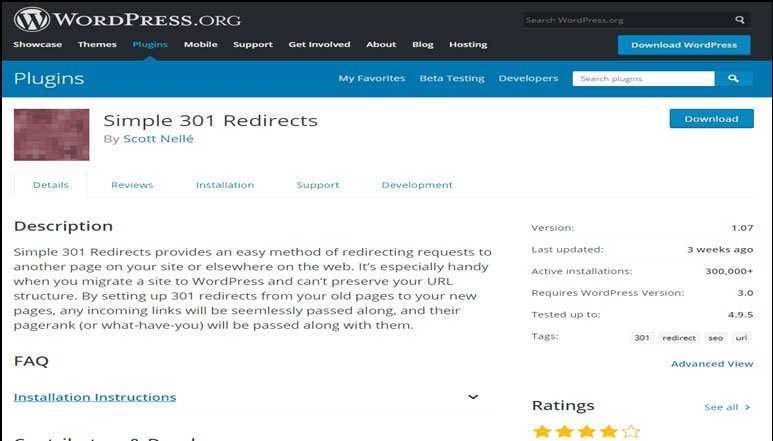This screenshot has width=773, height=441.
Task: Click the Last updated 3 weeks ago value
Action: click(720, 249)
